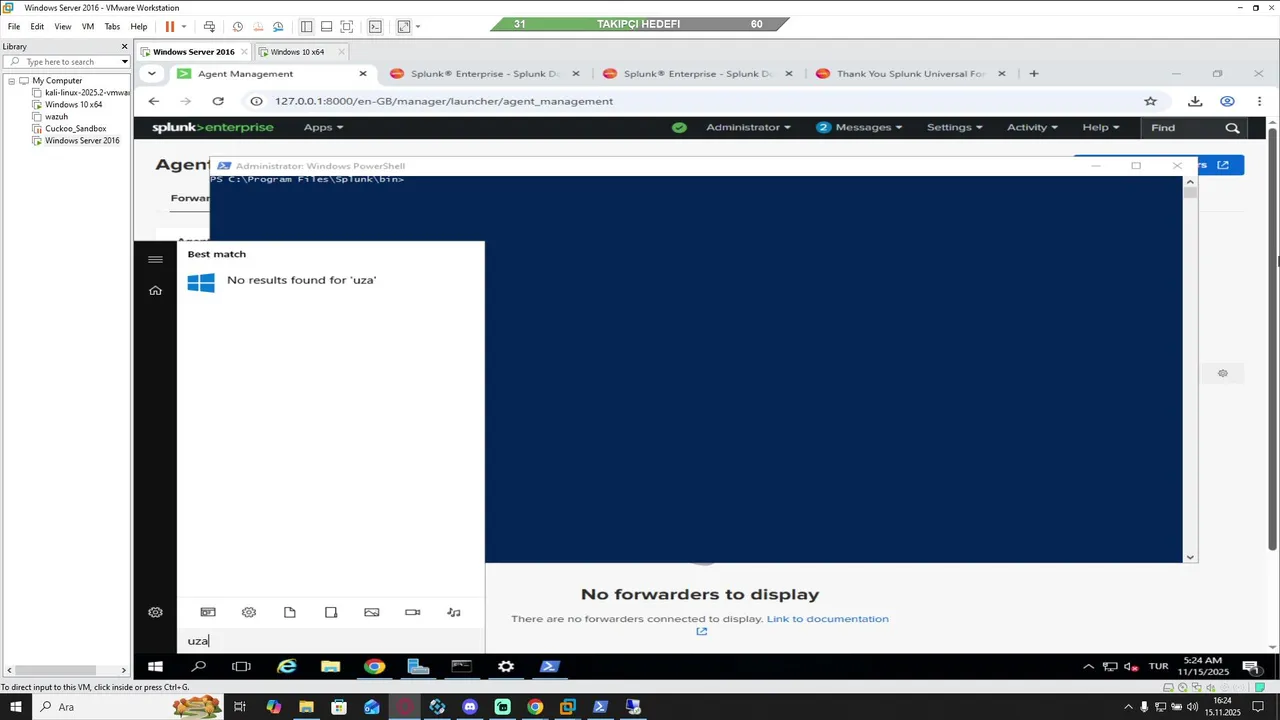Click the Splunk Find search box
Viewport: 1280px width, 720px height.
coord(1183,127)
